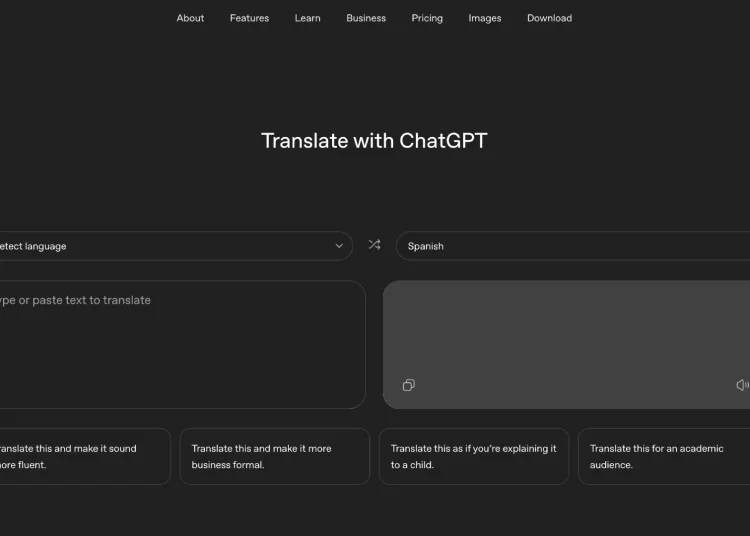Expand the Detect language dropdown chevron
Image resolution: width=750 pixels, height=536 pixels.
[339, 246]
